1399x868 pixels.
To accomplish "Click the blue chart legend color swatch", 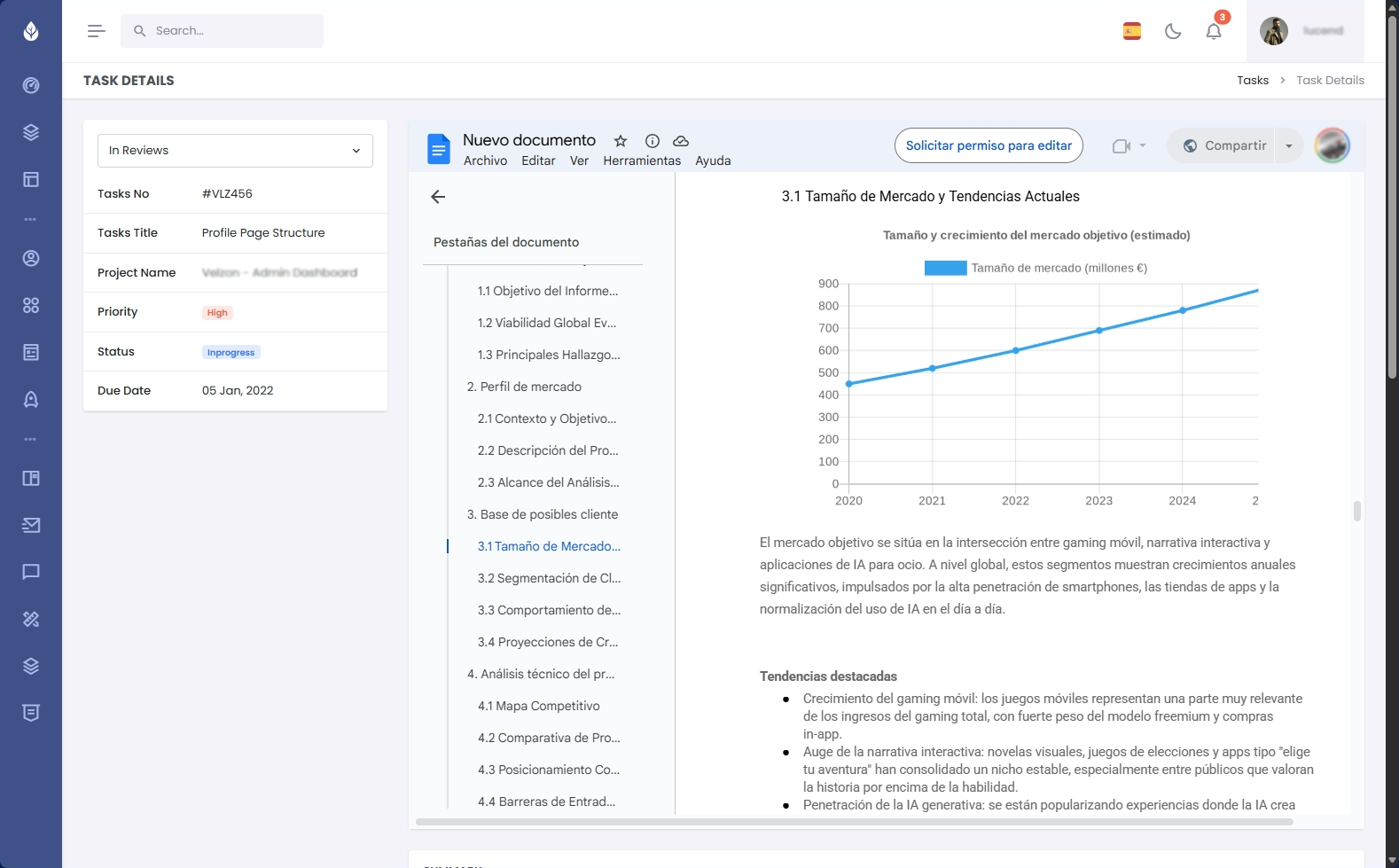I will pyautogui.click(x=945, y=268).
